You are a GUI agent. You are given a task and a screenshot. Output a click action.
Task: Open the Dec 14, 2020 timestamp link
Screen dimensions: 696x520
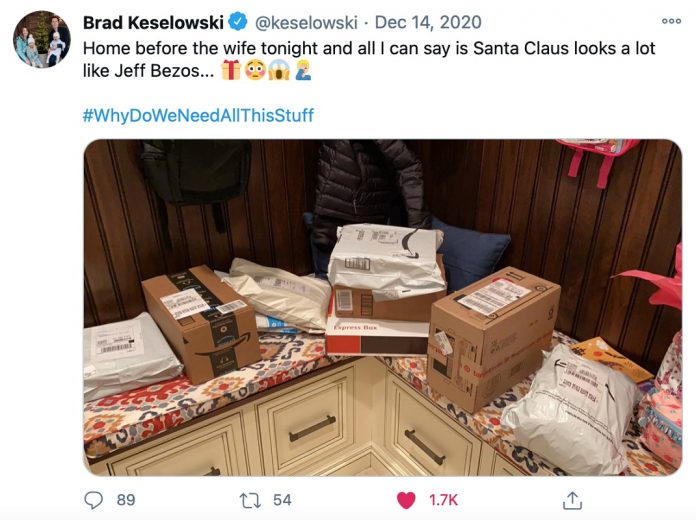pos(428,22)
